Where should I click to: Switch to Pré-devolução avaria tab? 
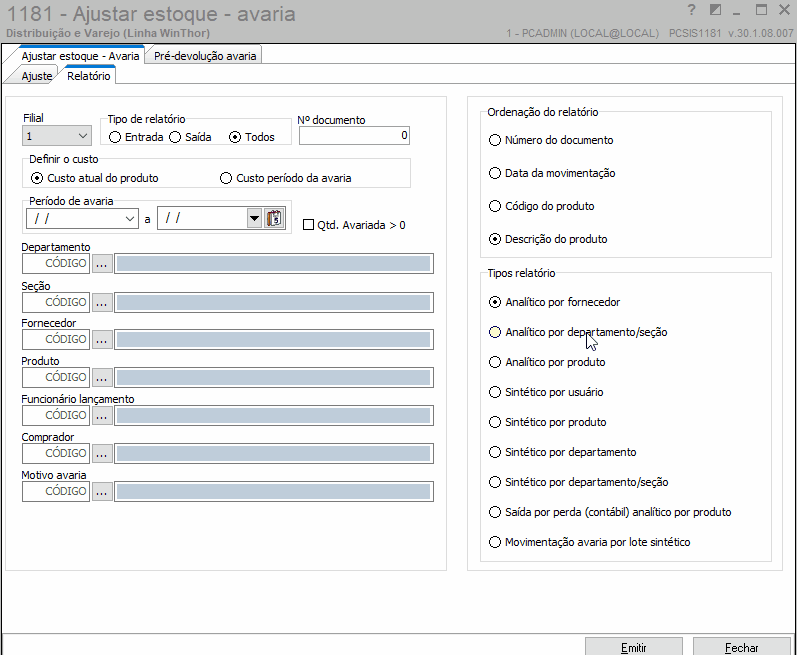205,56
